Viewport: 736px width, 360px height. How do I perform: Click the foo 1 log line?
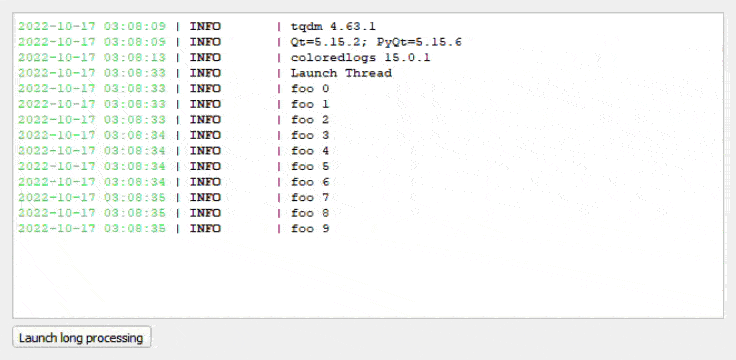pos(310,104)
